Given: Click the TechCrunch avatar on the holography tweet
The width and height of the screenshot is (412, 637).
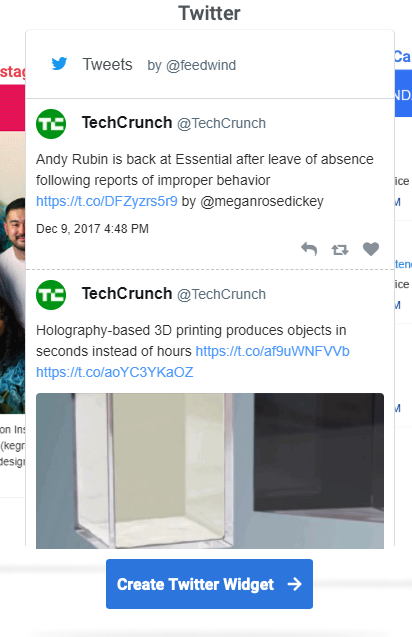Looking at the screenshot, I should [x=51, y=295].
